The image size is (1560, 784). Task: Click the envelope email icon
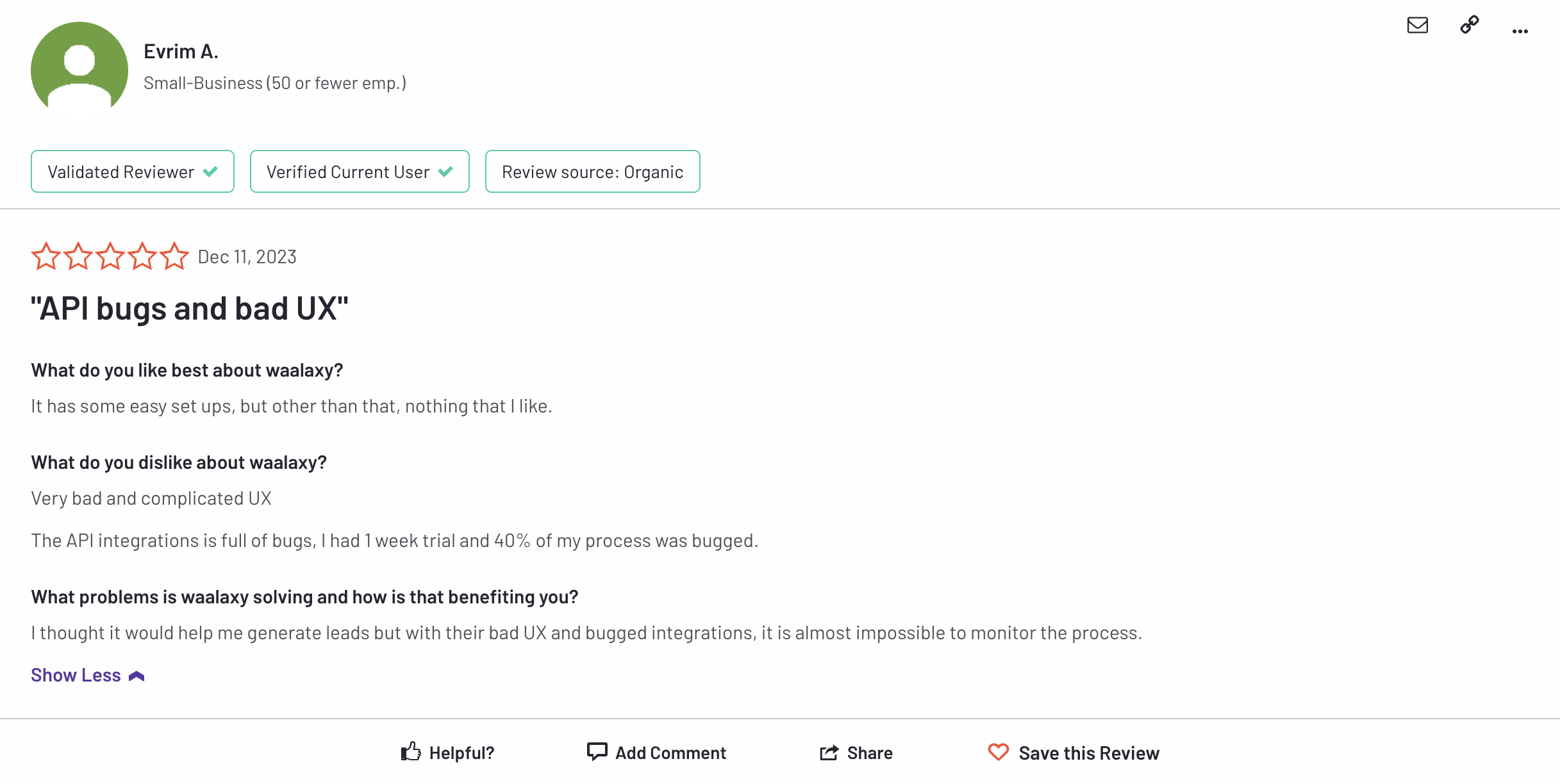pos(1417,25)
